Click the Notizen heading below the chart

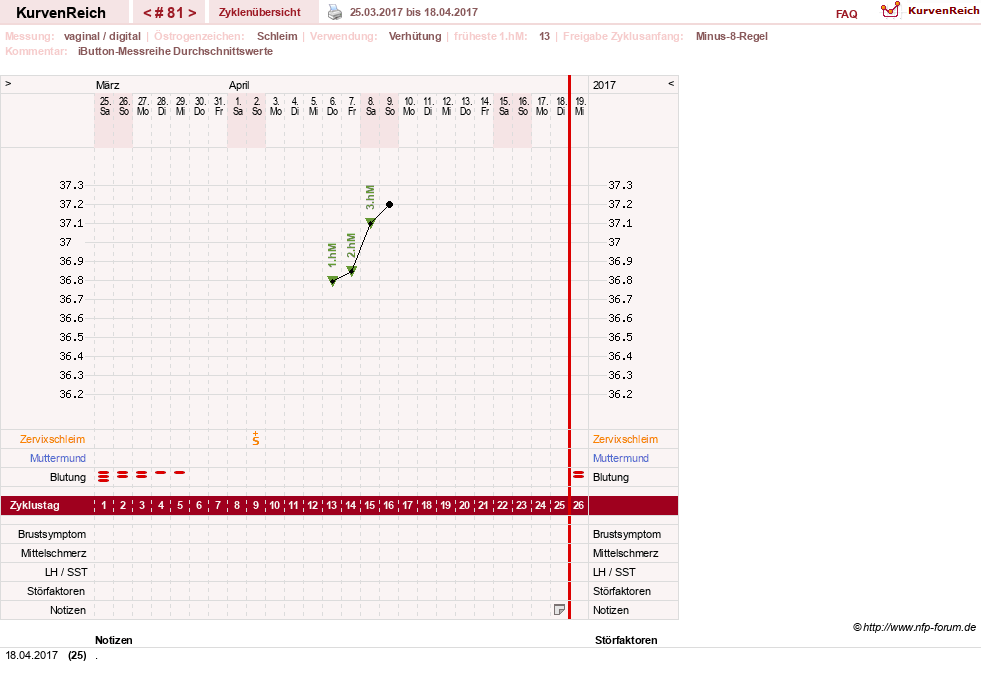pyautogui.click(x=114, y=640)
